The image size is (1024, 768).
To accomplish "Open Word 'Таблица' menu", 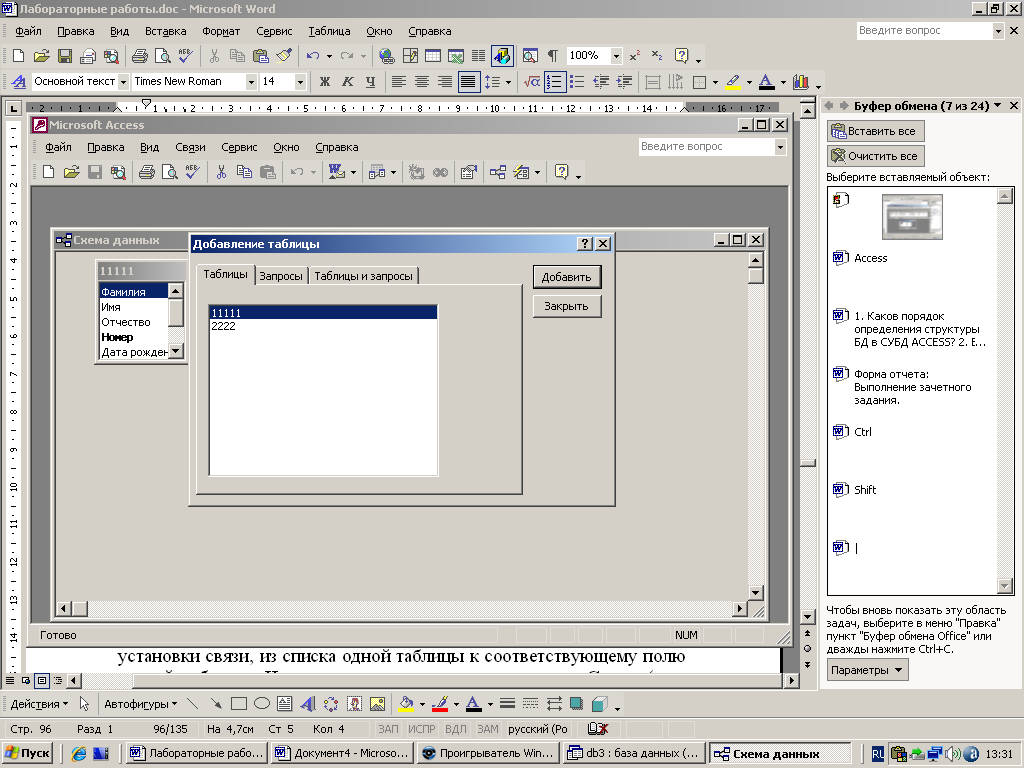I will 329,31.
